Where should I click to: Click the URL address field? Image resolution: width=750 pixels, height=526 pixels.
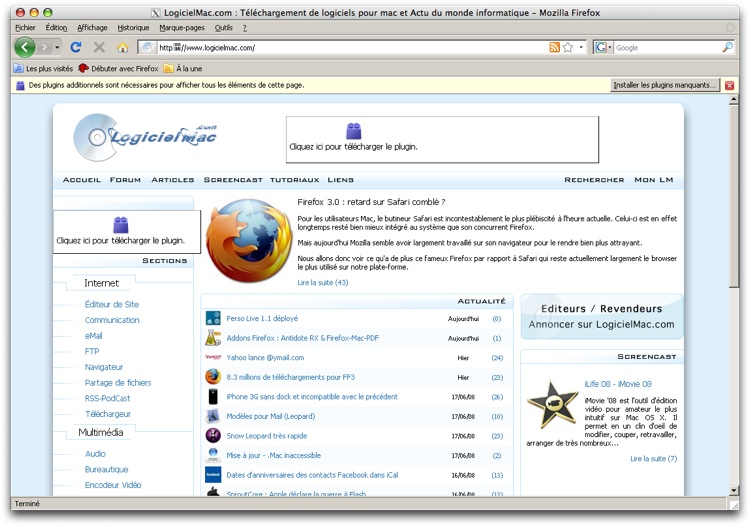coord(352,47)
